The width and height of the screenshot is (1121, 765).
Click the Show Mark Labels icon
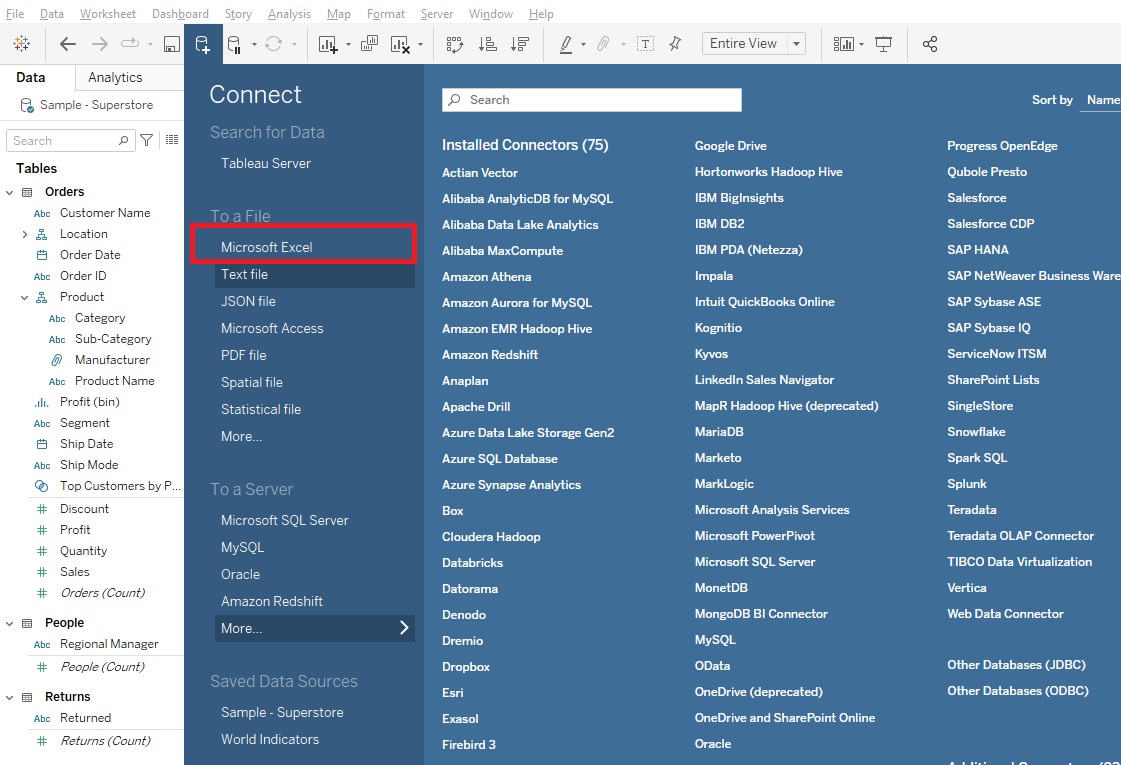[645, 44]
